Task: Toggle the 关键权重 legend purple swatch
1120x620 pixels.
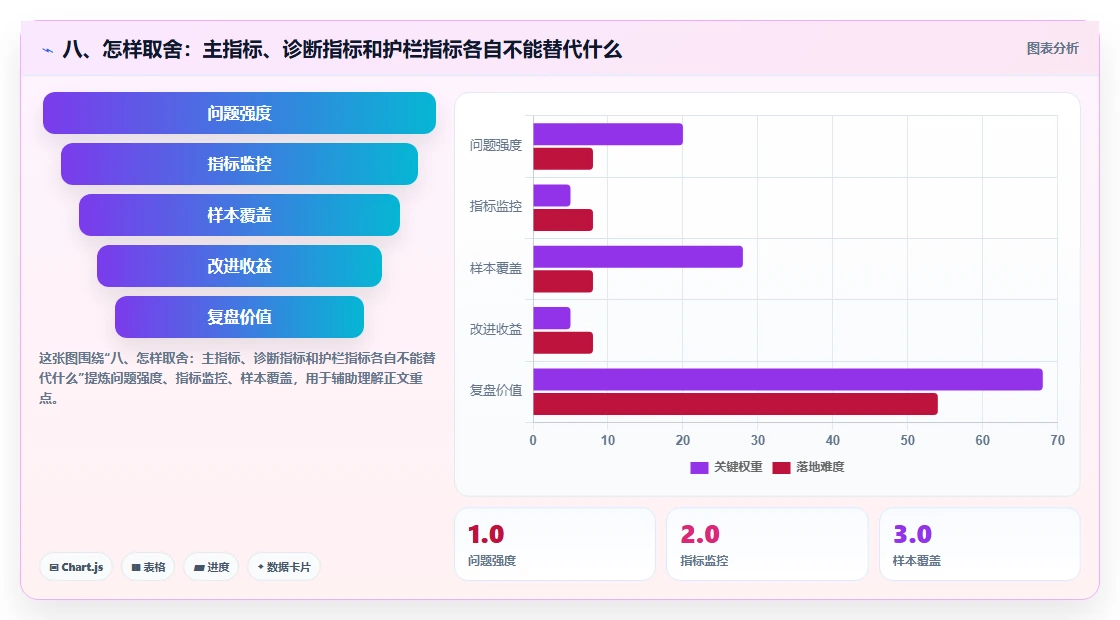Action: point(699,467)
